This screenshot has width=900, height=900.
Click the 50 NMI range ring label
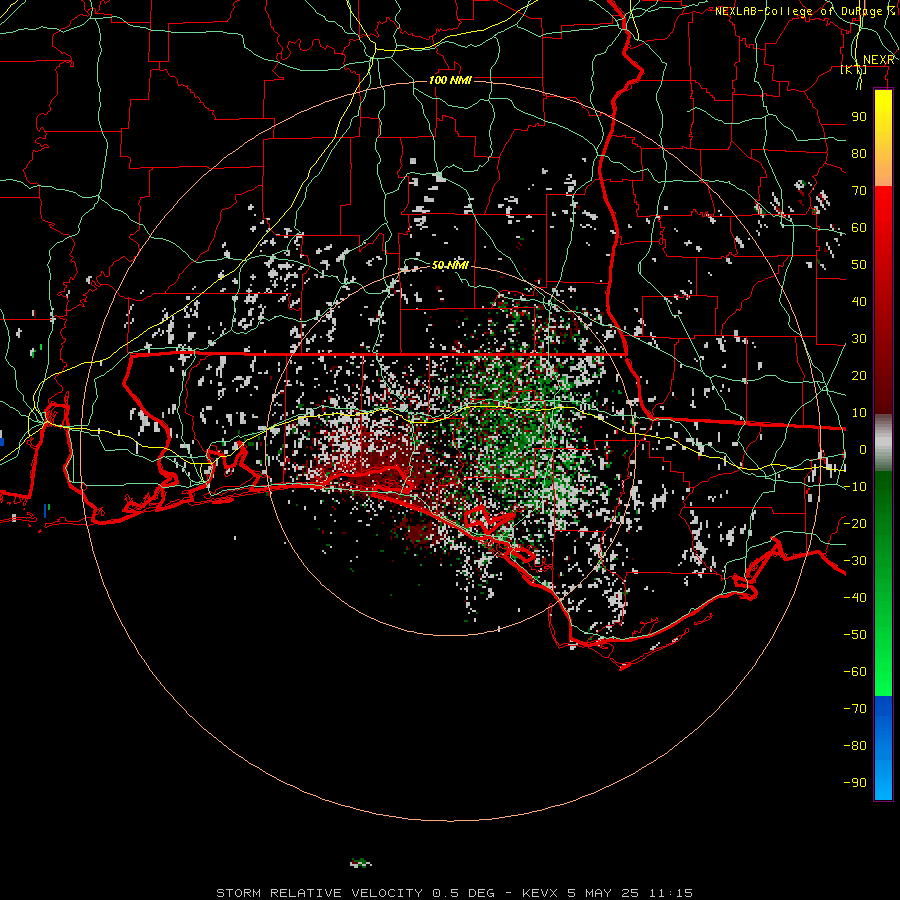(x=450, y=265)
